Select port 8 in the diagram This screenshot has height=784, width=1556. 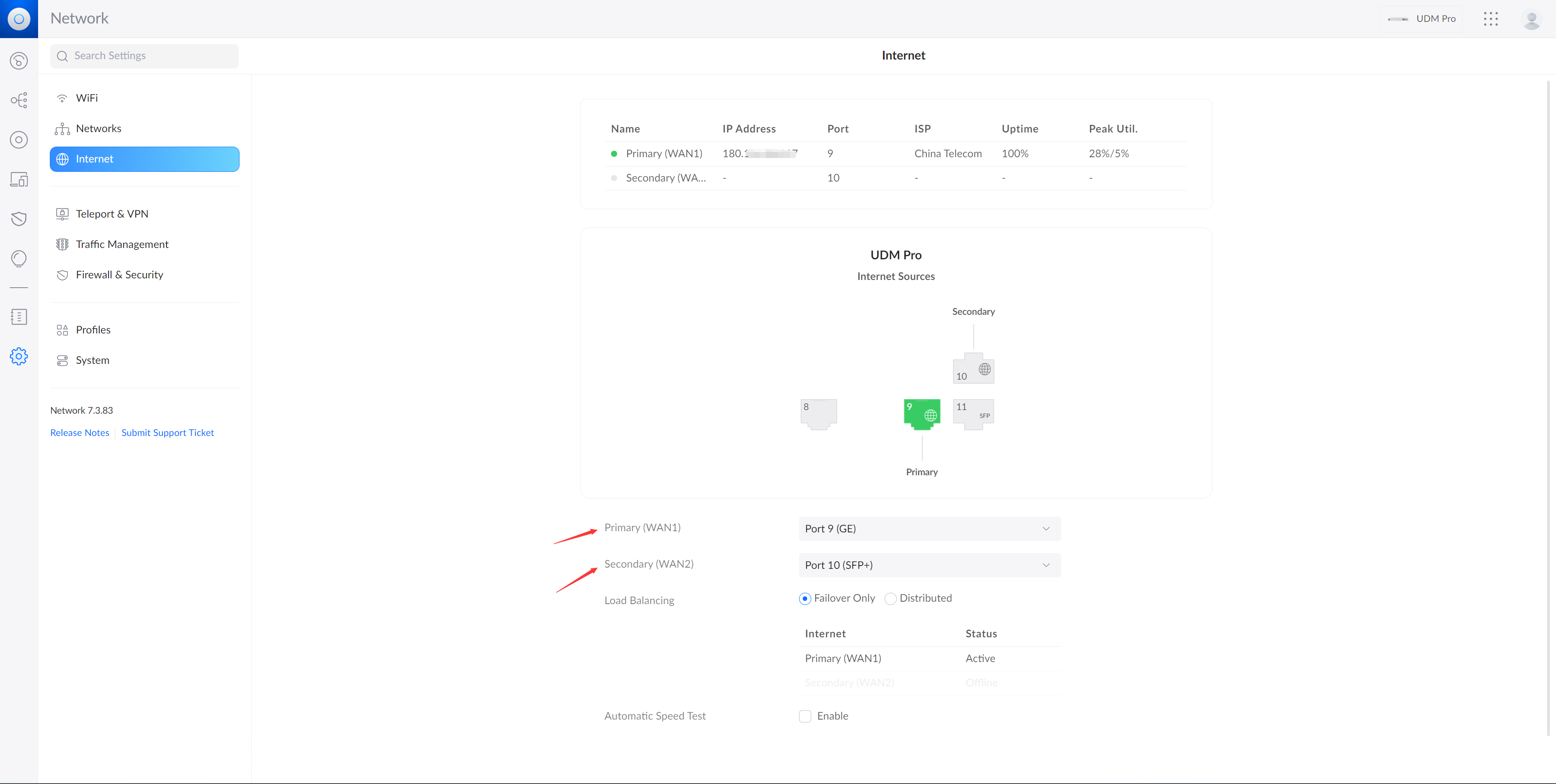(x=819, y=414)
